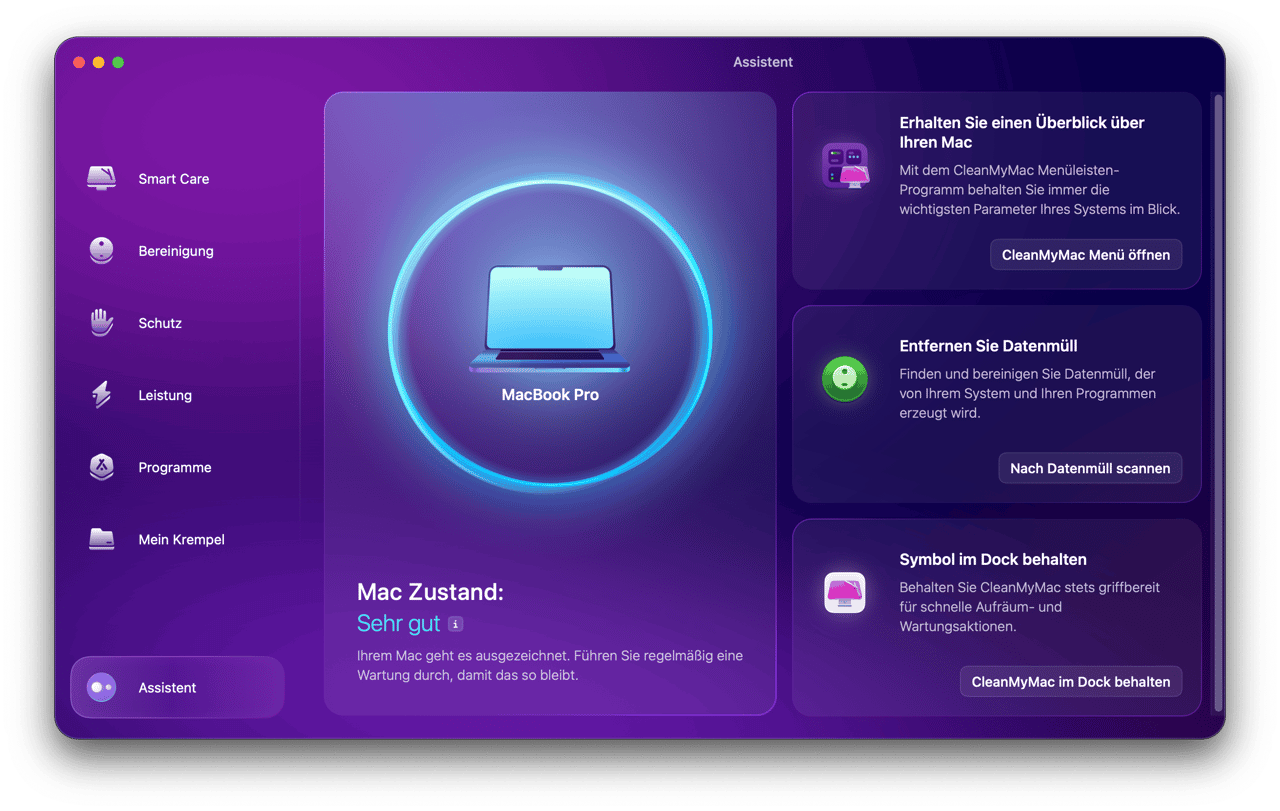
Task: Open the Smart Care sidebar icon
Action: (102, 179)
